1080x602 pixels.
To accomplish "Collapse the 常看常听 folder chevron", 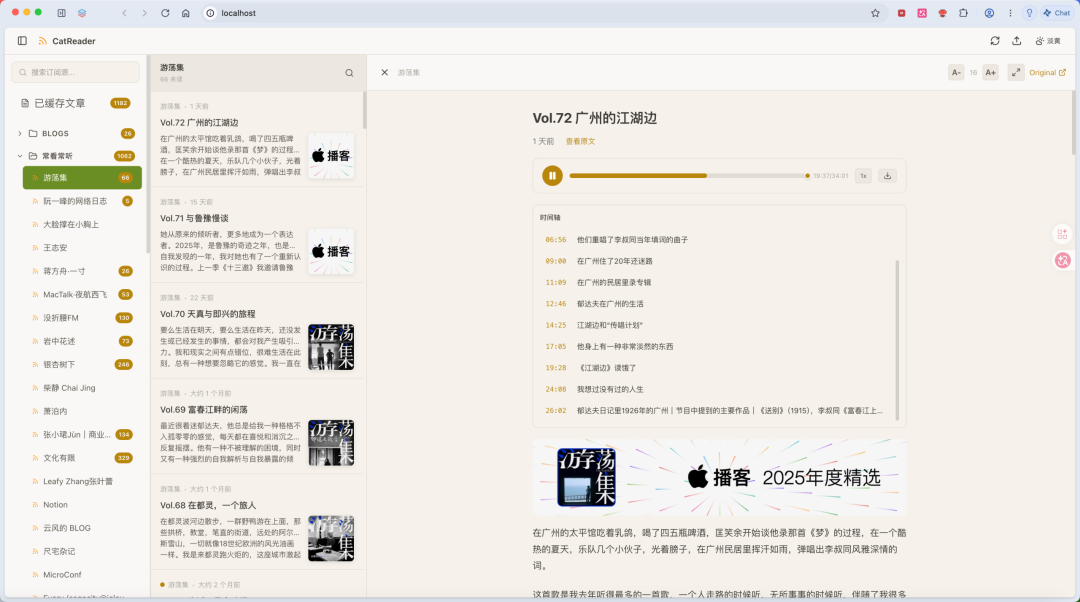I will 20,156.
